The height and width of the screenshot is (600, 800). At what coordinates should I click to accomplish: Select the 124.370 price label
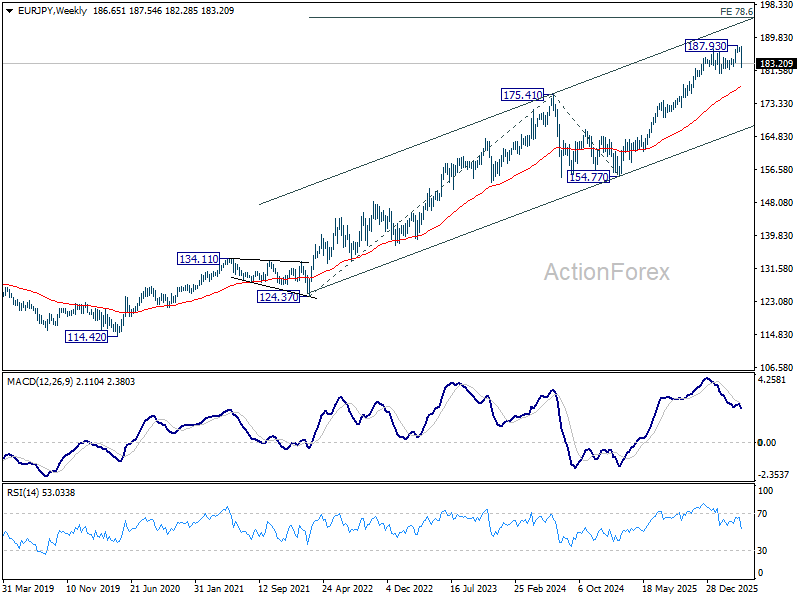click(279, 296)
